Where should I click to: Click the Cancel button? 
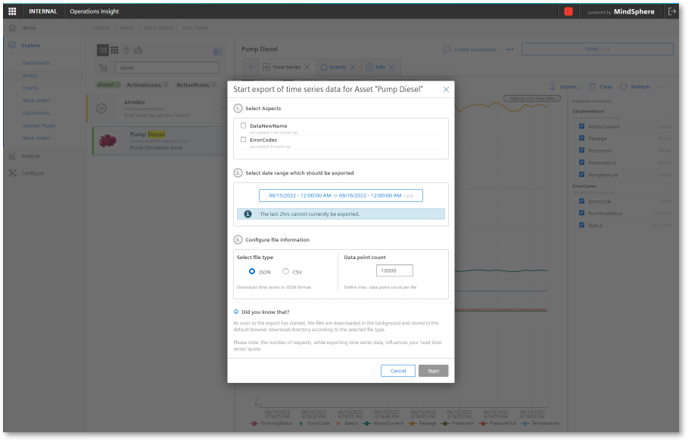coord(398,370)
